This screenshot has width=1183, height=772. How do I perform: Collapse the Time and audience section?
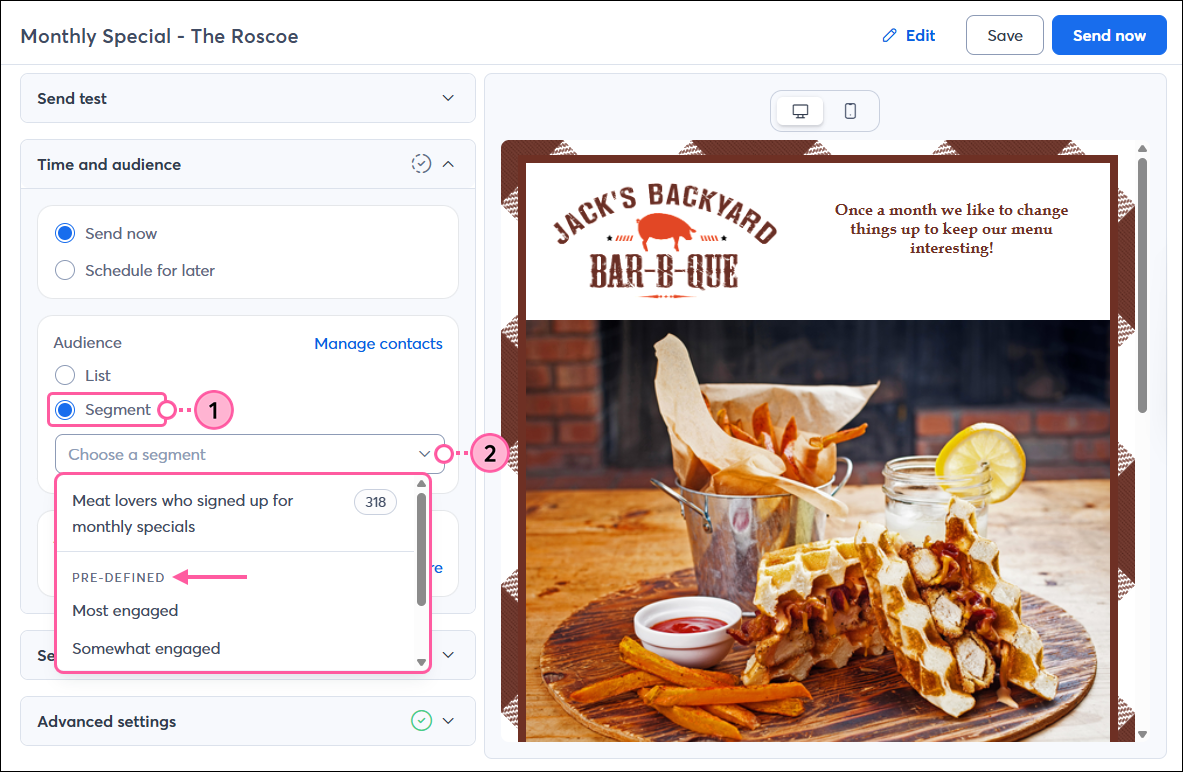[448, 164]
